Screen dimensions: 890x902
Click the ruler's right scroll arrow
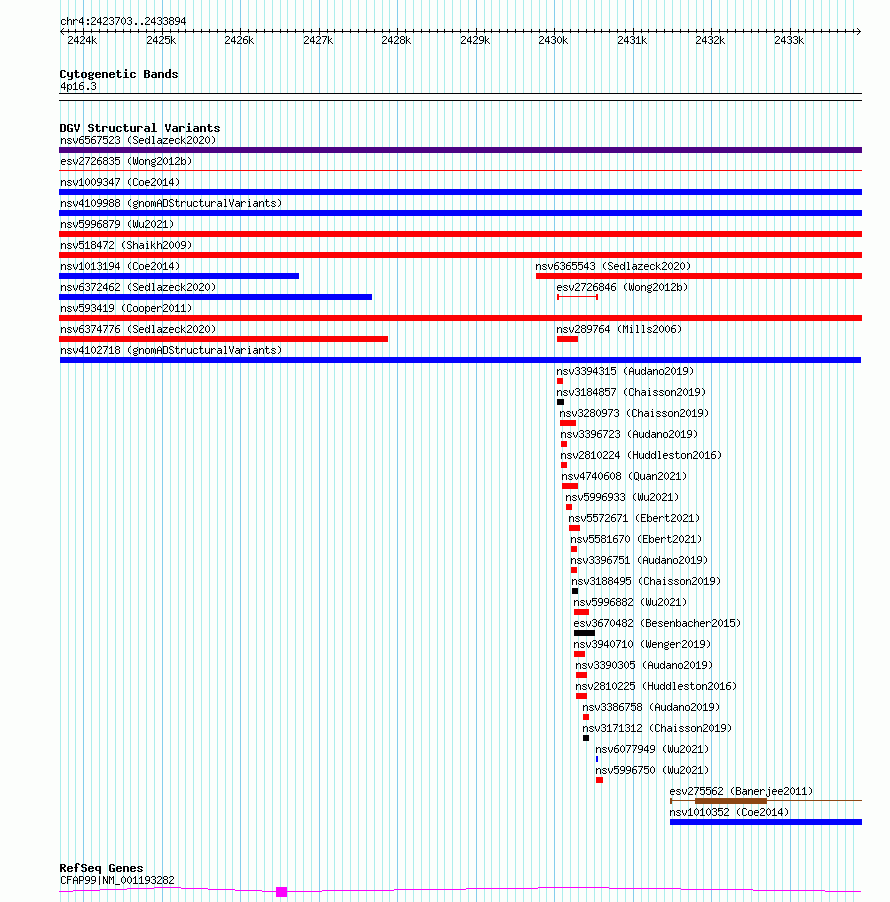(858, 31)
